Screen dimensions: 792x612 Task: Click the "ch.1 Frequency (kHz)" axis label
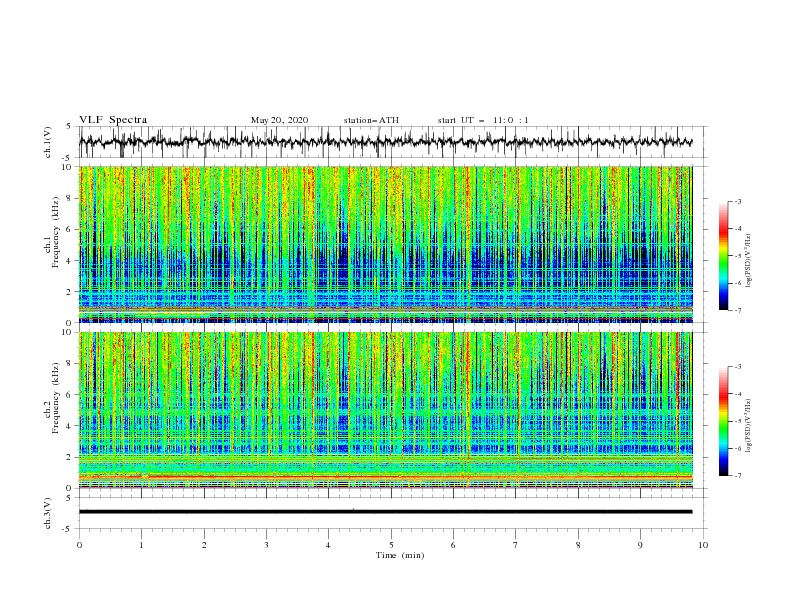click(53, 232)
